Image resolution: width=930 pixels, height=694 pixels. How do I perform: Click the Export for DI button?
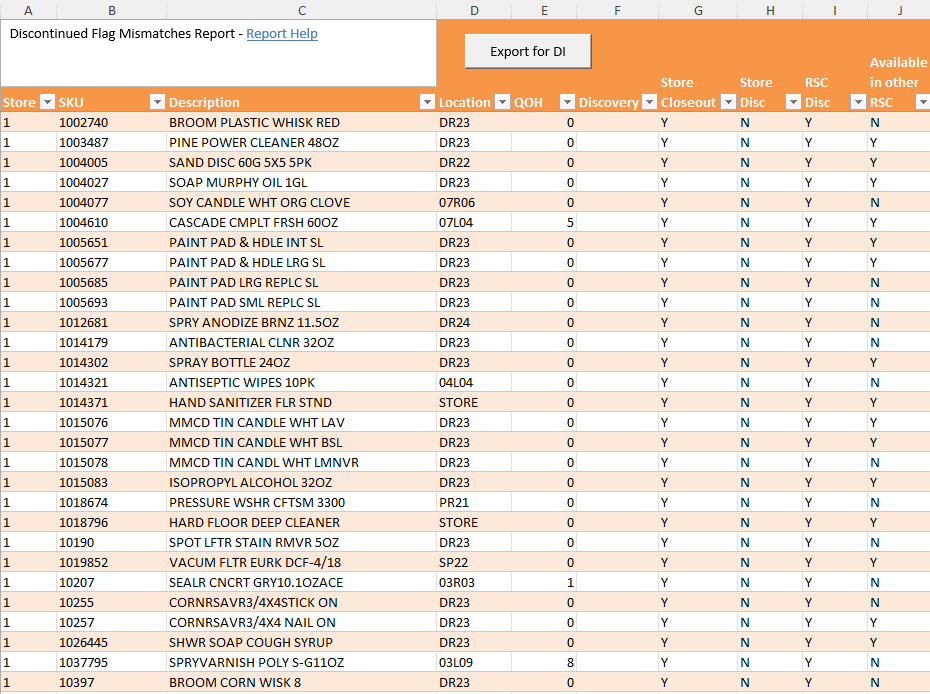(x=528, y=52)
